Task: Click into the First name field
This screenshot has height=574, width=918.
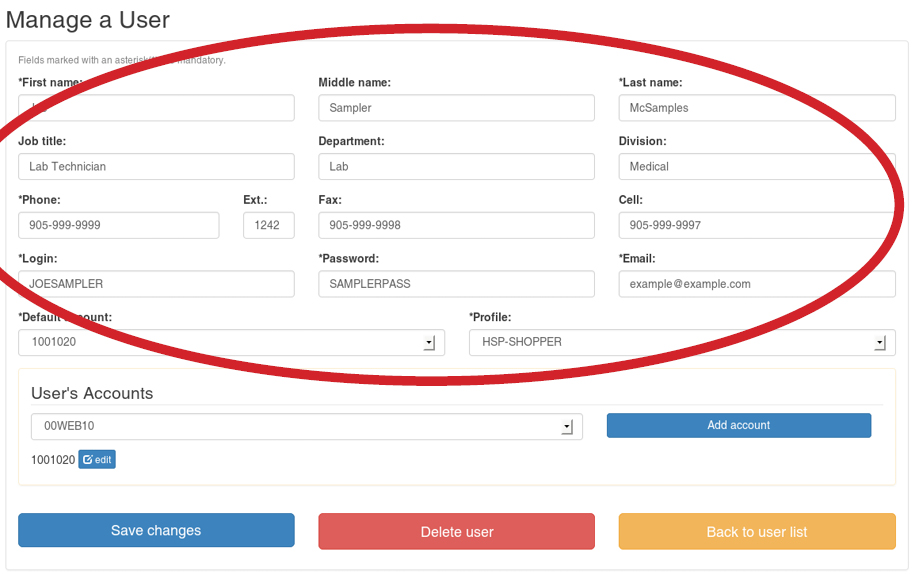Action: click(x=156, y=108)
